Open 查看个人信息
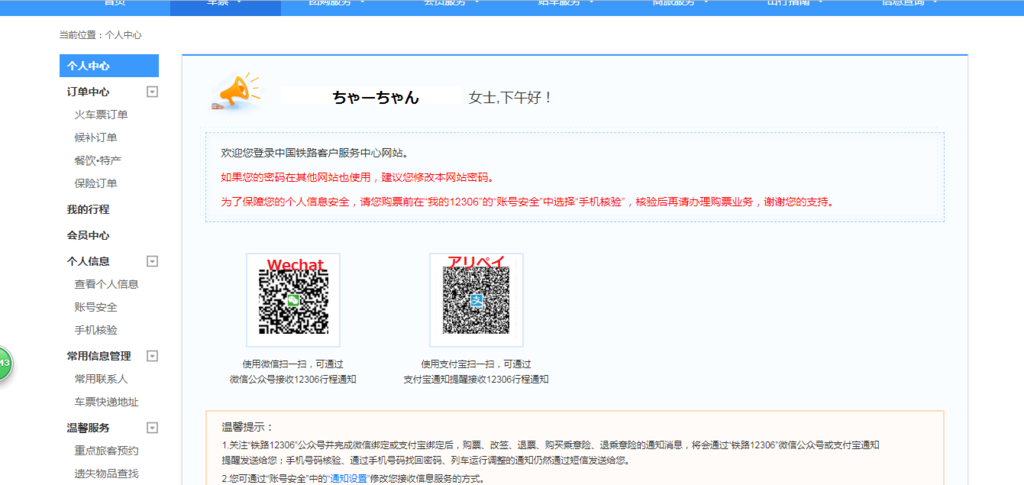Screen dimensions: 1024x485 (x=106, y=284)
